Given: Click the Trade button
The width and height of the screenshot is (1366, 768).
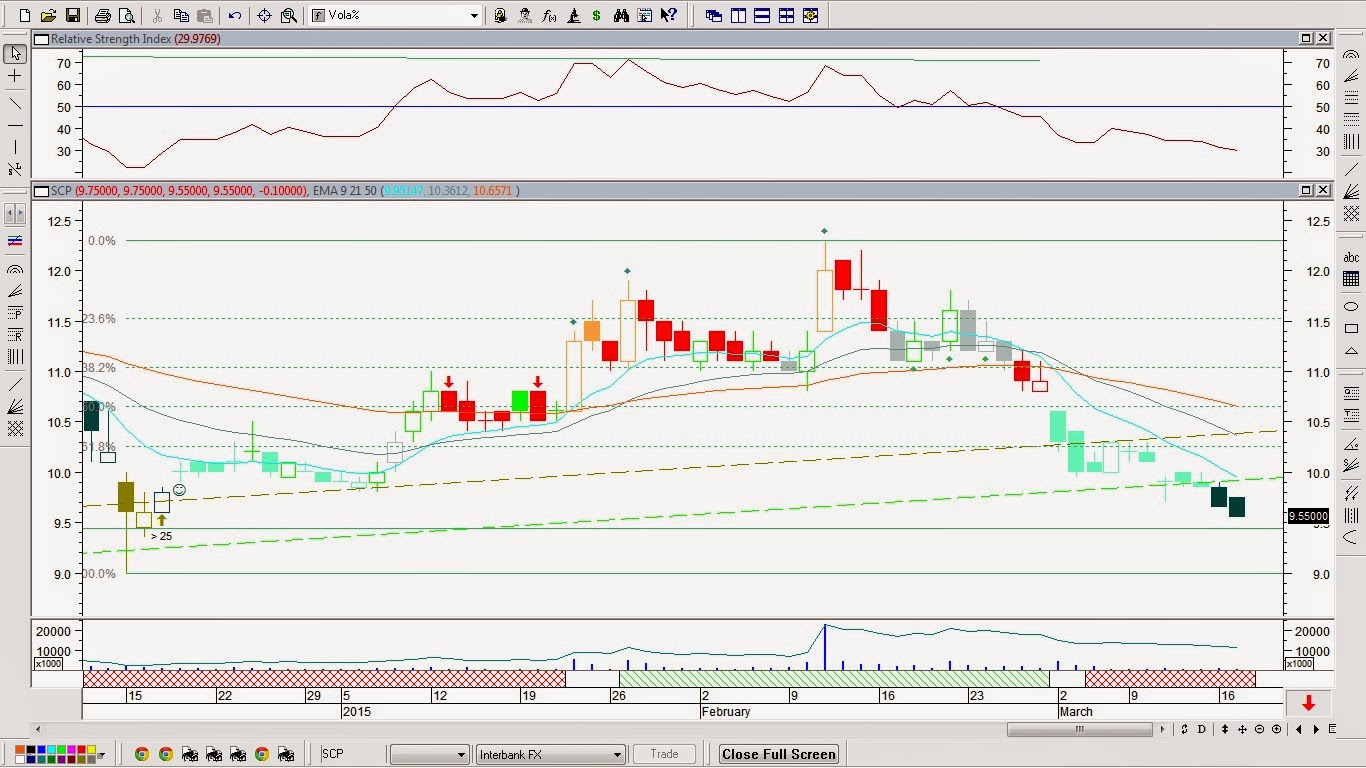Looking at the screenshot, I should pos(664,754).
